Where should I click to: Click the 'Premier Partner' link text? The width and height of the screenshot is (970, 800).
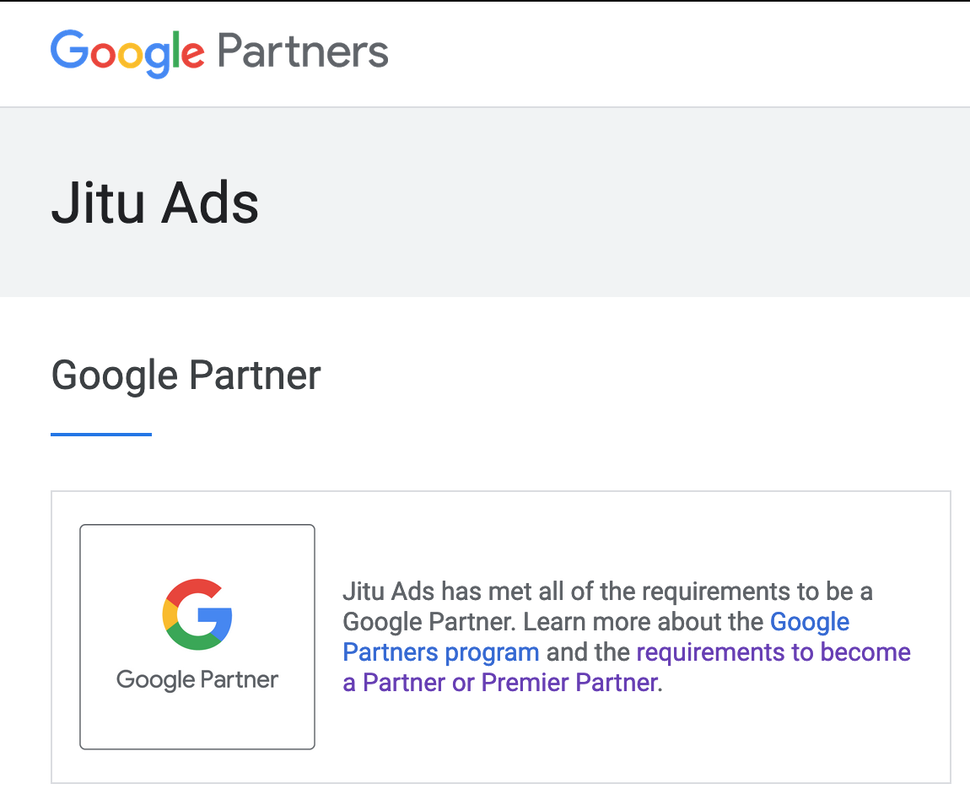(569, 684)
